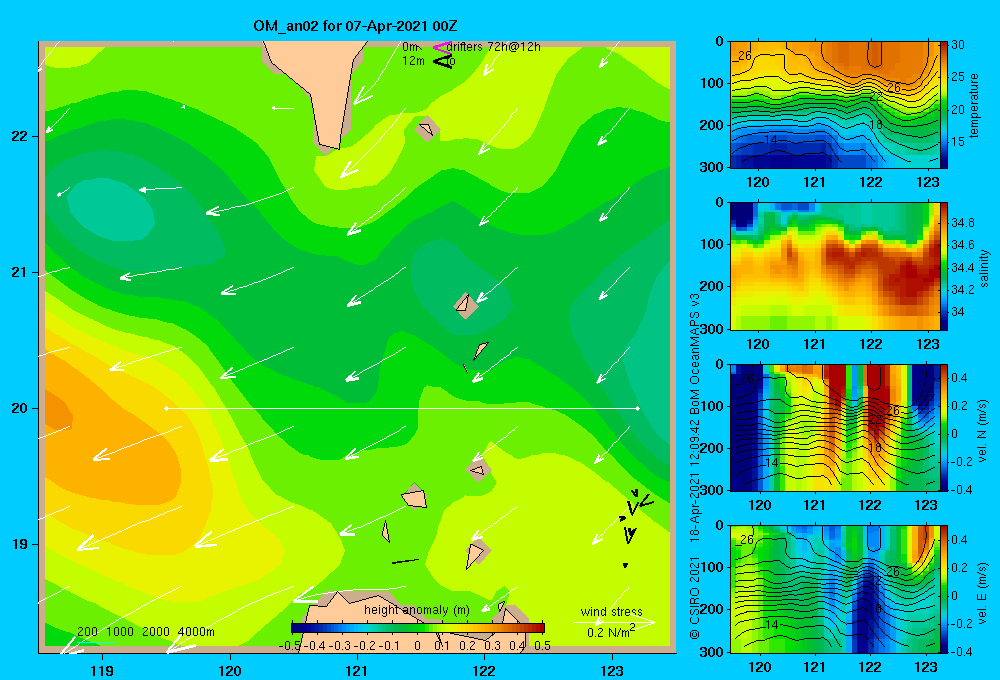Viewport: 1000px width, 680px height.
Task: Open the vel. E section panel
Action: coord(834,589)
